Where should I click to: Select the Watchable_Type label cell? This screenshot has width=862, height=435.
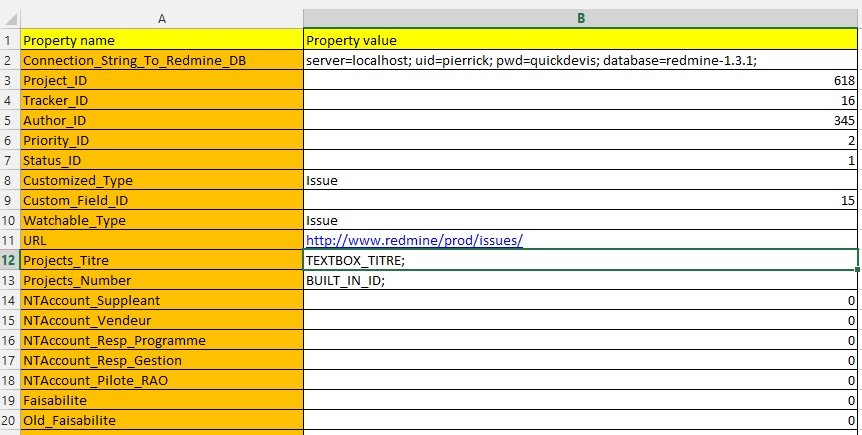click(161, 221)
